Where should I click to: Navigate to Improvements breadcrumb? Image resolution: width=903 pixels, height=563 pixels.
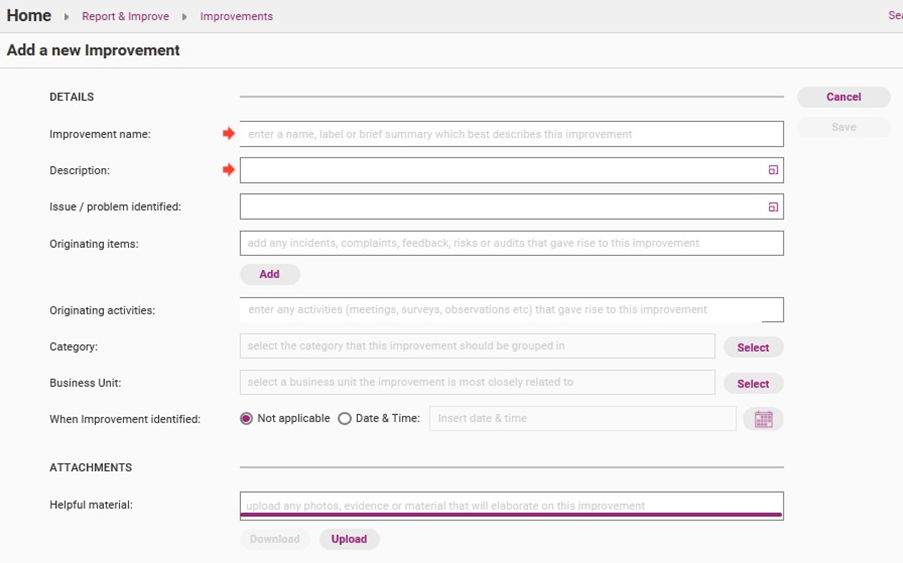[236, 17]
